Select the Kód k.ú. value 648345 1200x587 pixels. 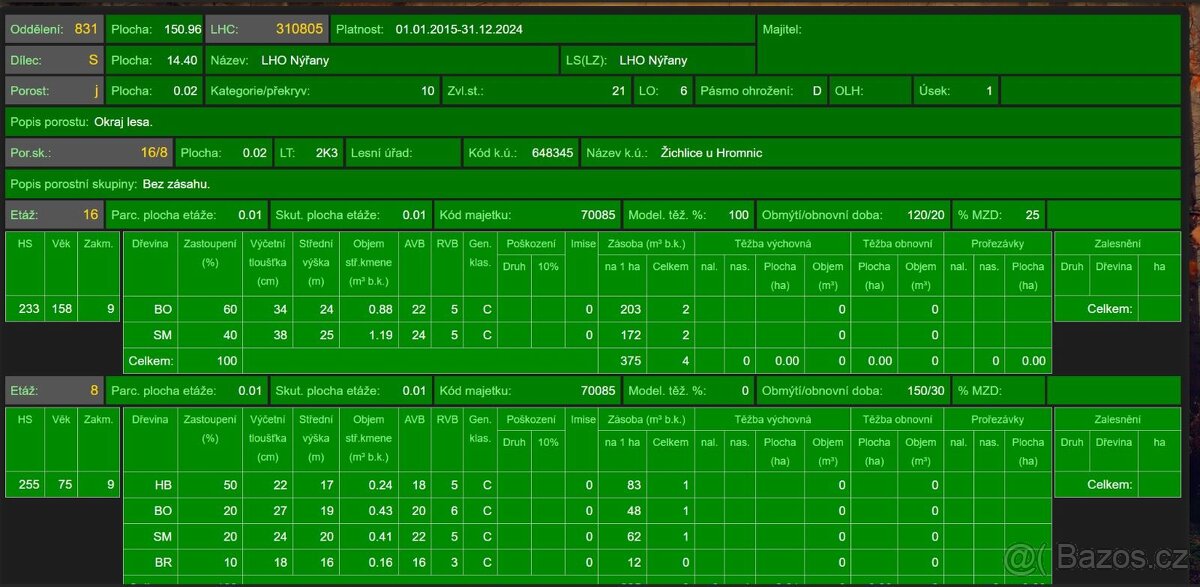pos(519,153)
